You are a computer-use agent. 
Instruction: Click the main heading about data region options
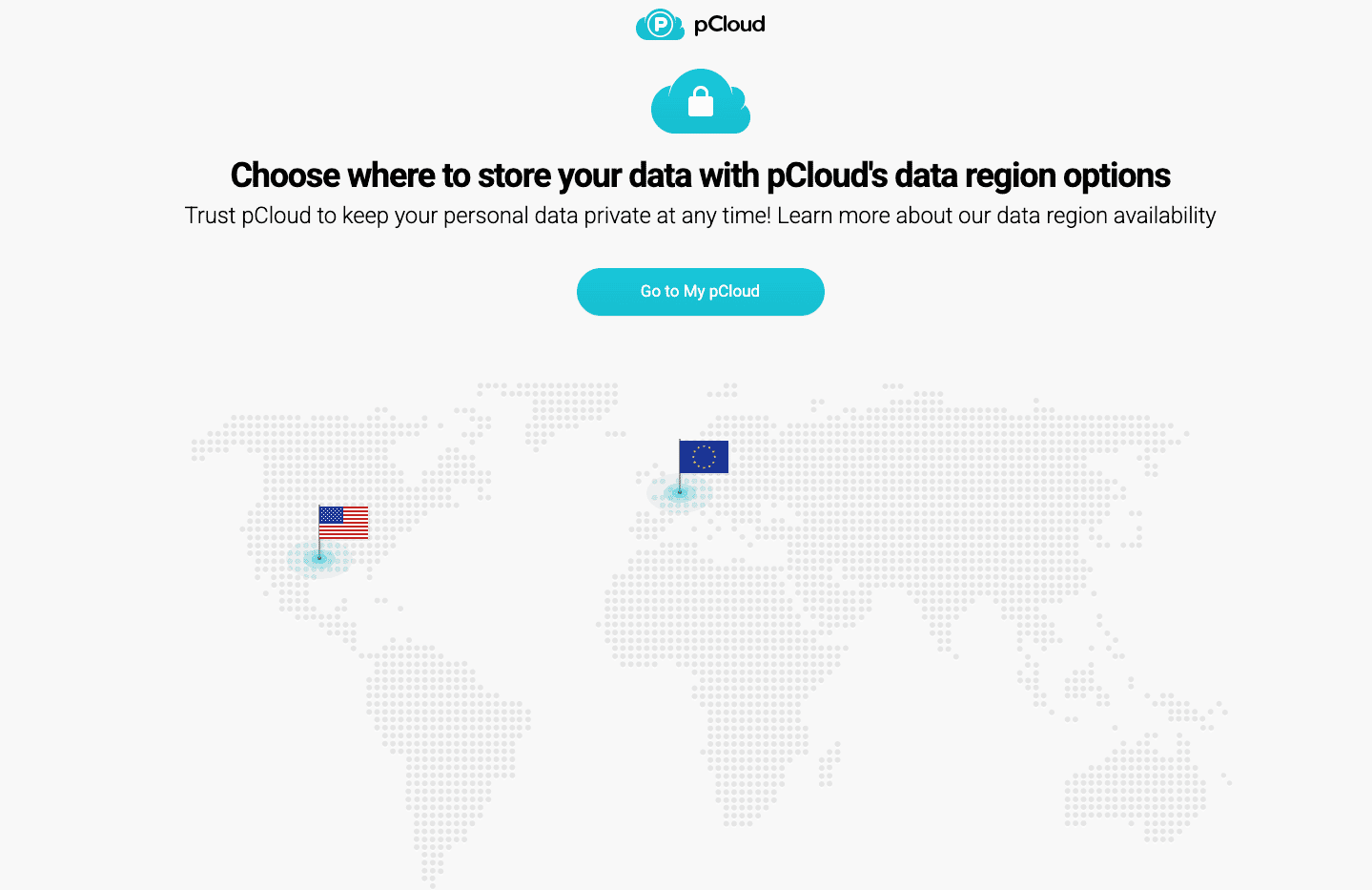point(700,176)
